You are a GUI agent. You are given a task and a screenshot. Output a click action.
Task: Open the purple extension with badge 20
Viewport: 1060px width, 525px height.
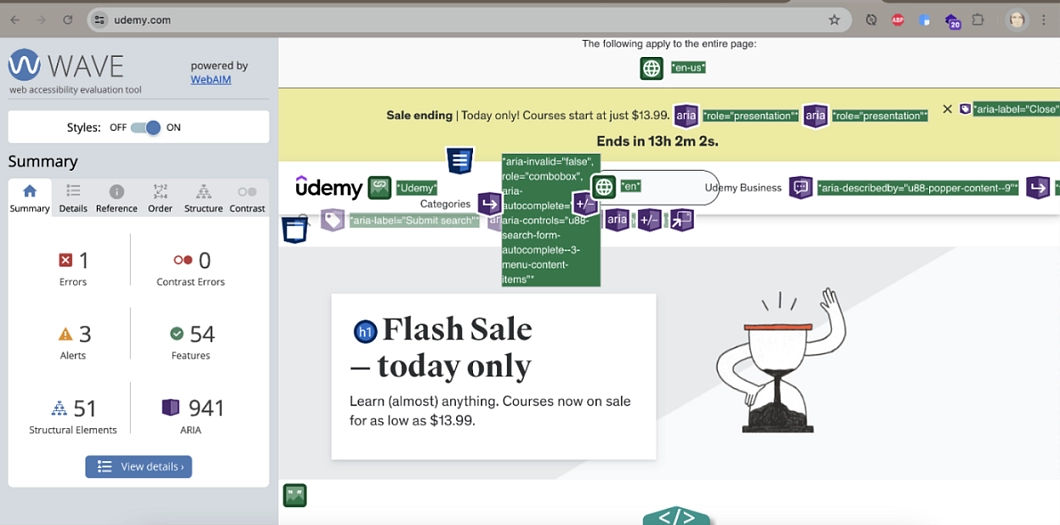tap(952, 21)
